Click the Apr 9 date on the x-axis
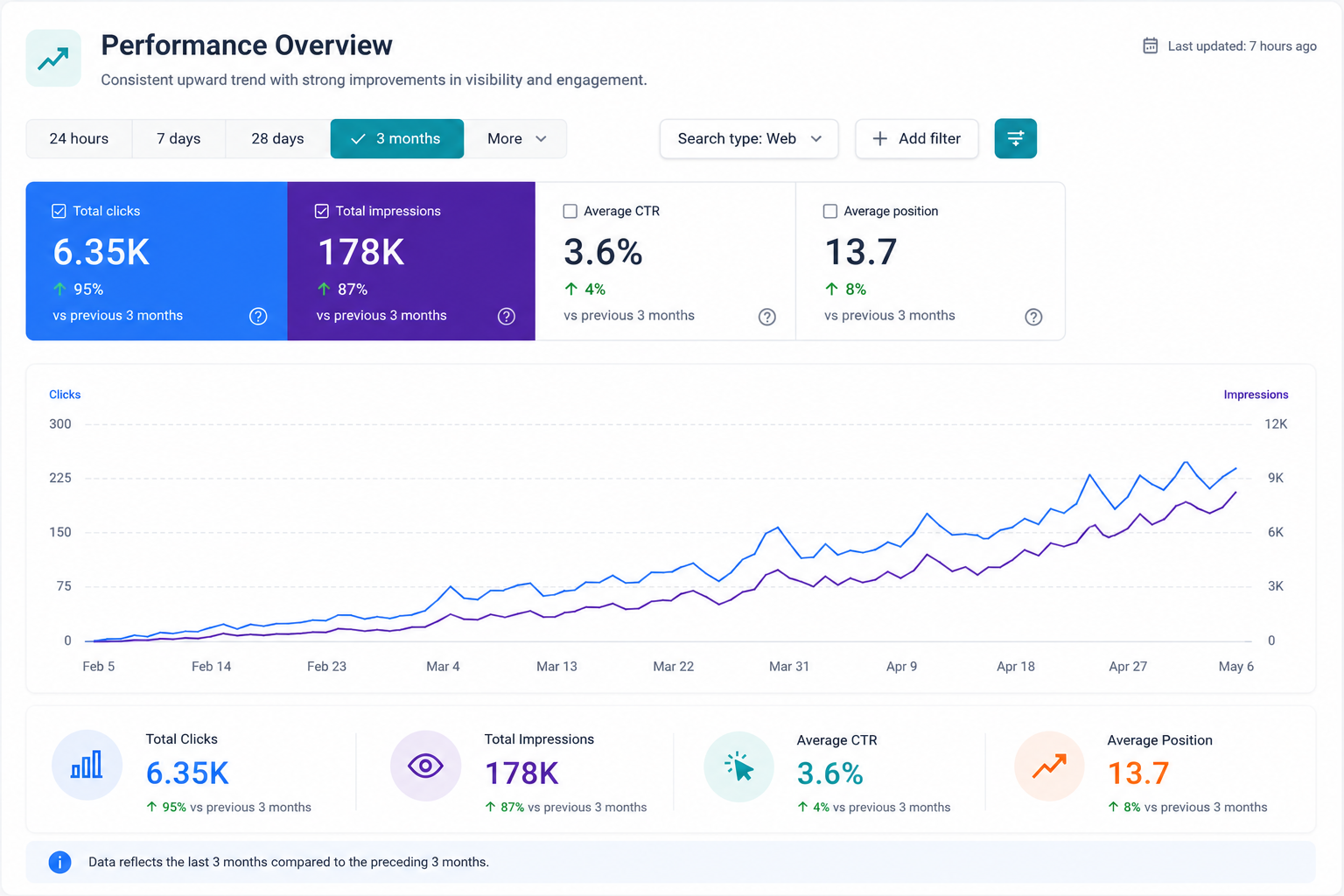The height and width of the screenshot is (896, 1344). [x=901, y=667]
